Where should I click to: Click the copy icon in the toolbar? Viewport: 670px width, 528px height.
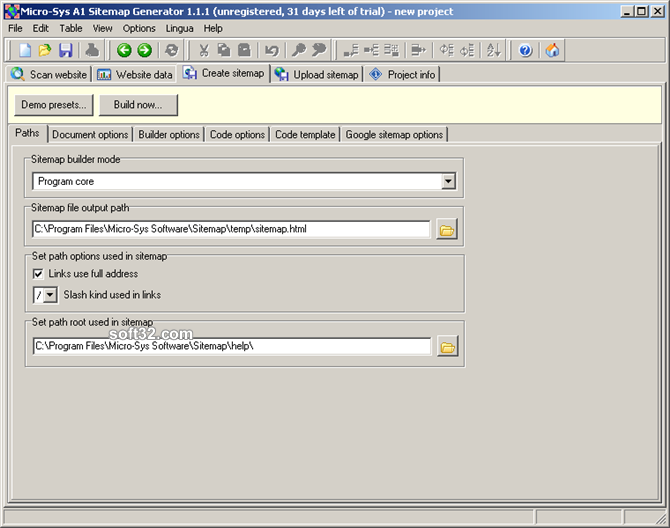(224, 50)
